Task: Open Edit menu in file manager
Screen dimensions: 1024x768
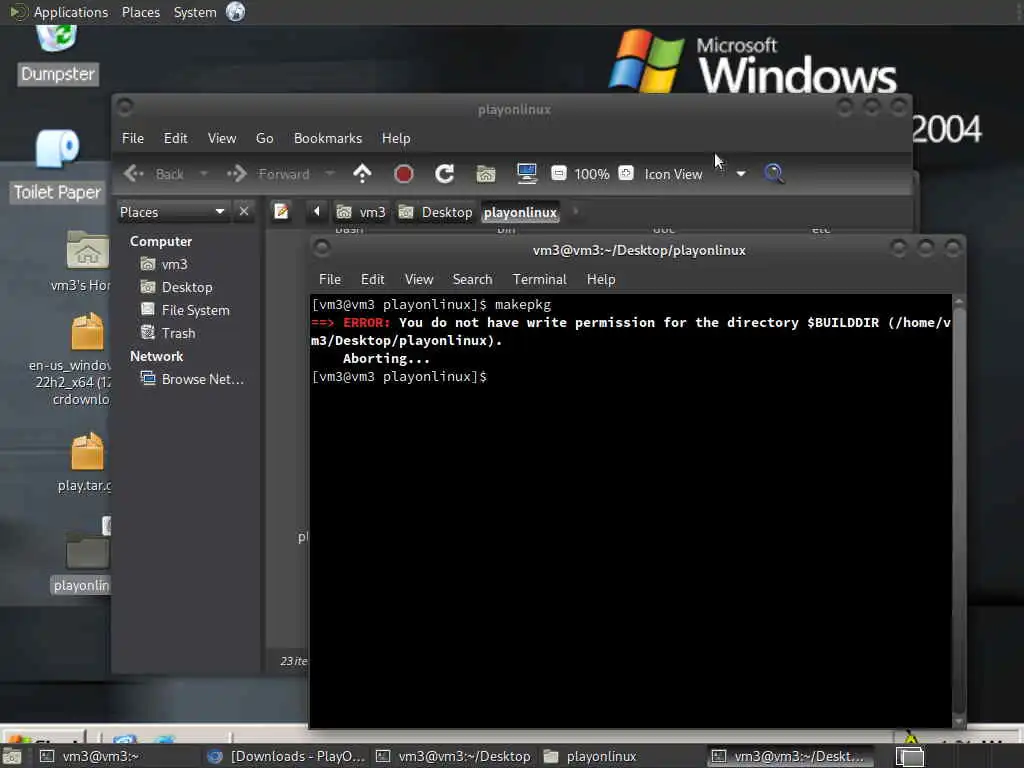Action: [x=176, y=138]
